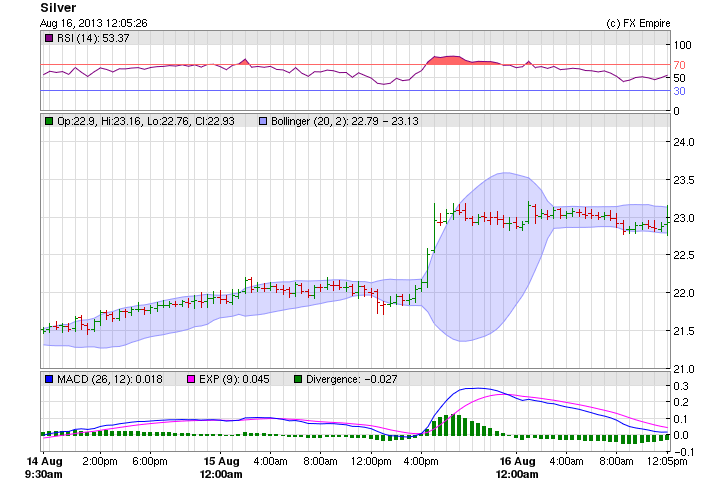This screenshot has height=487, width=710.
Task: Click the price axis label 22.0
Action: [684, 293]
